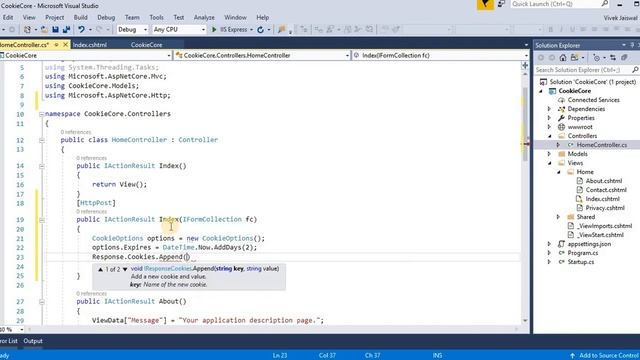This screenshot has height=360, width=640.
Task: Collapse the namespace CookieCore.Controllers code block
Action: pyautogui.click(x=41, y=114)
